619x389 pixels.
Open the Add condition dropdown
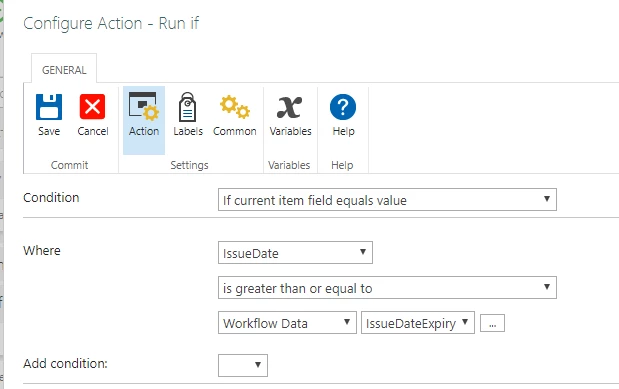click(243, 365)
